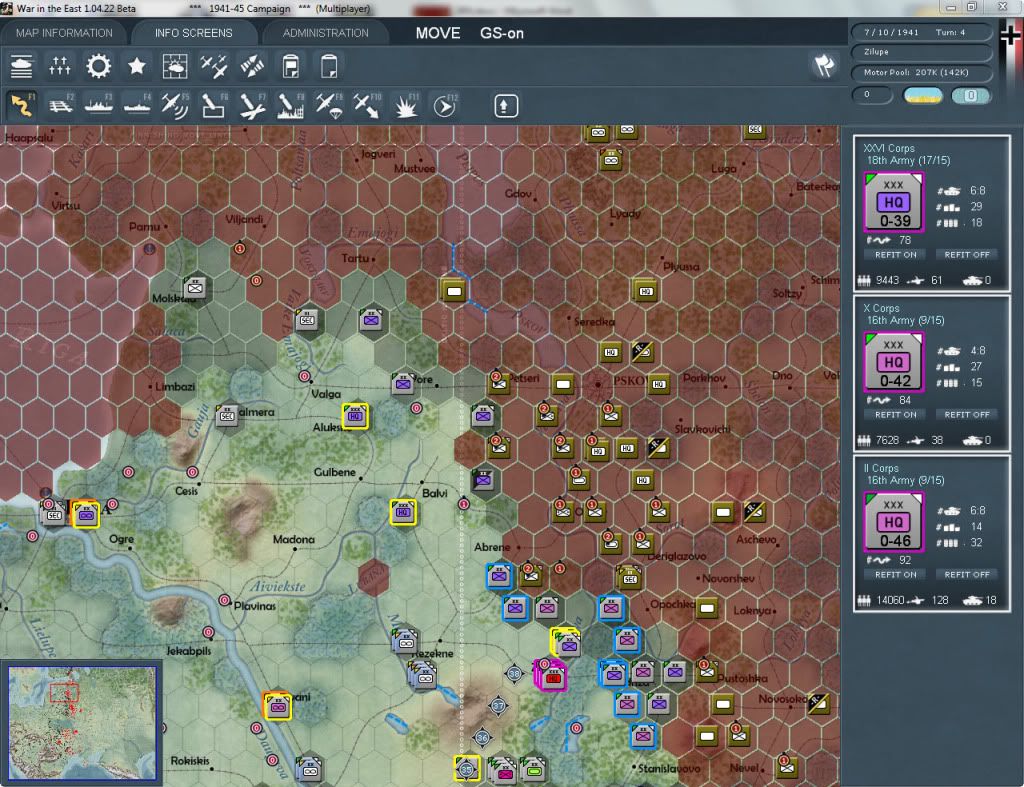Open the victory star screen

[x=136, y=66]
